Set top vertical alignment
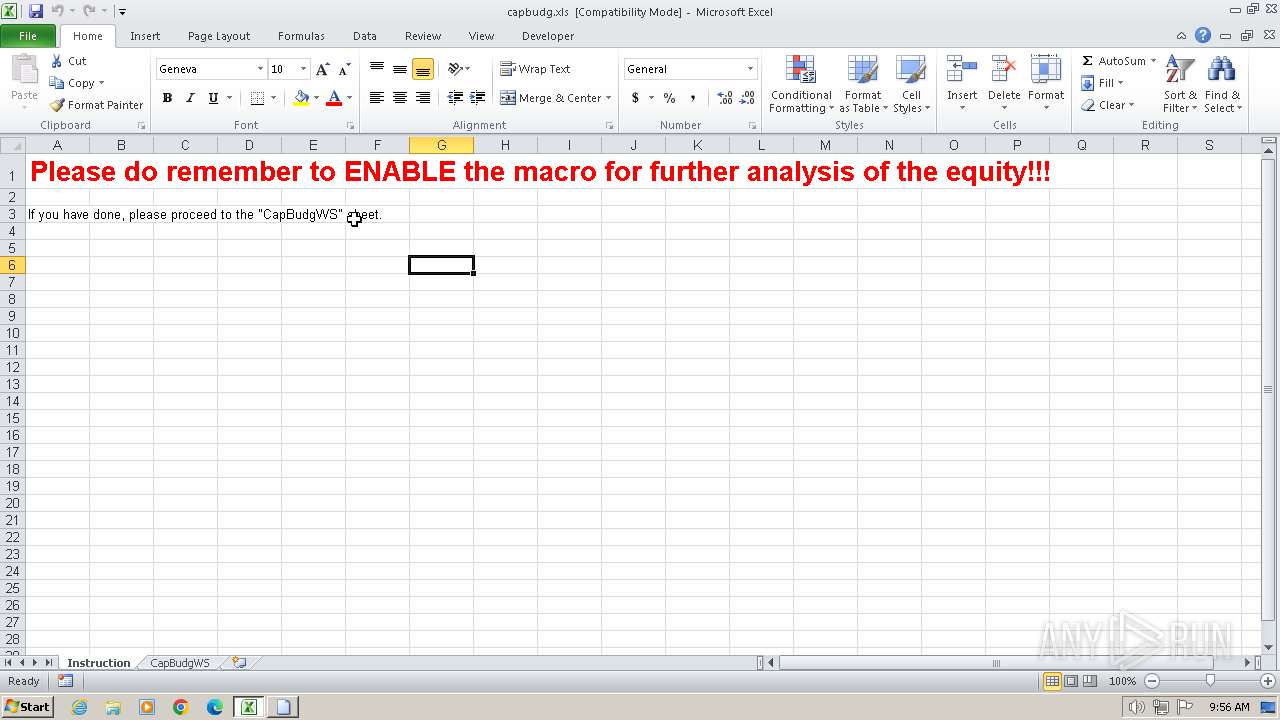Screen dimensions: 1280x720 point(377,69)
